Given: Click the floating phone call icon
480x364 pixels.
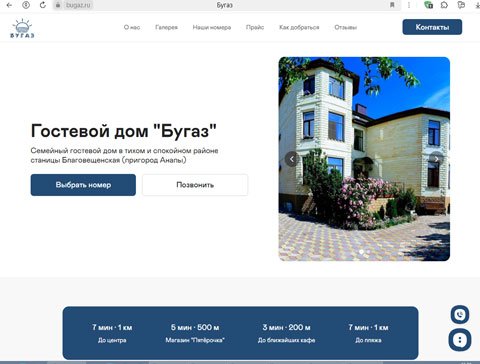Looking at the screenshot, I should (x=460, y=315).
